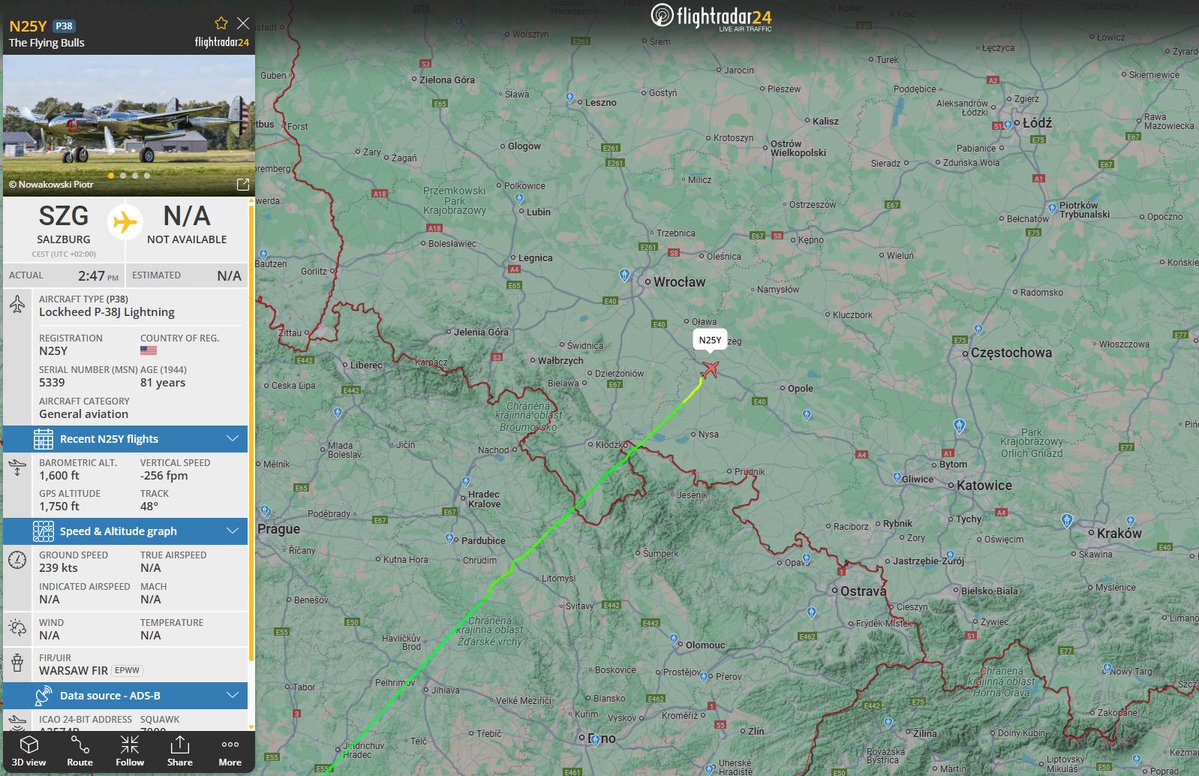1199x776 pixels.
Task: Click the 239 kts ground speed
Action: [x=58, y=568]
